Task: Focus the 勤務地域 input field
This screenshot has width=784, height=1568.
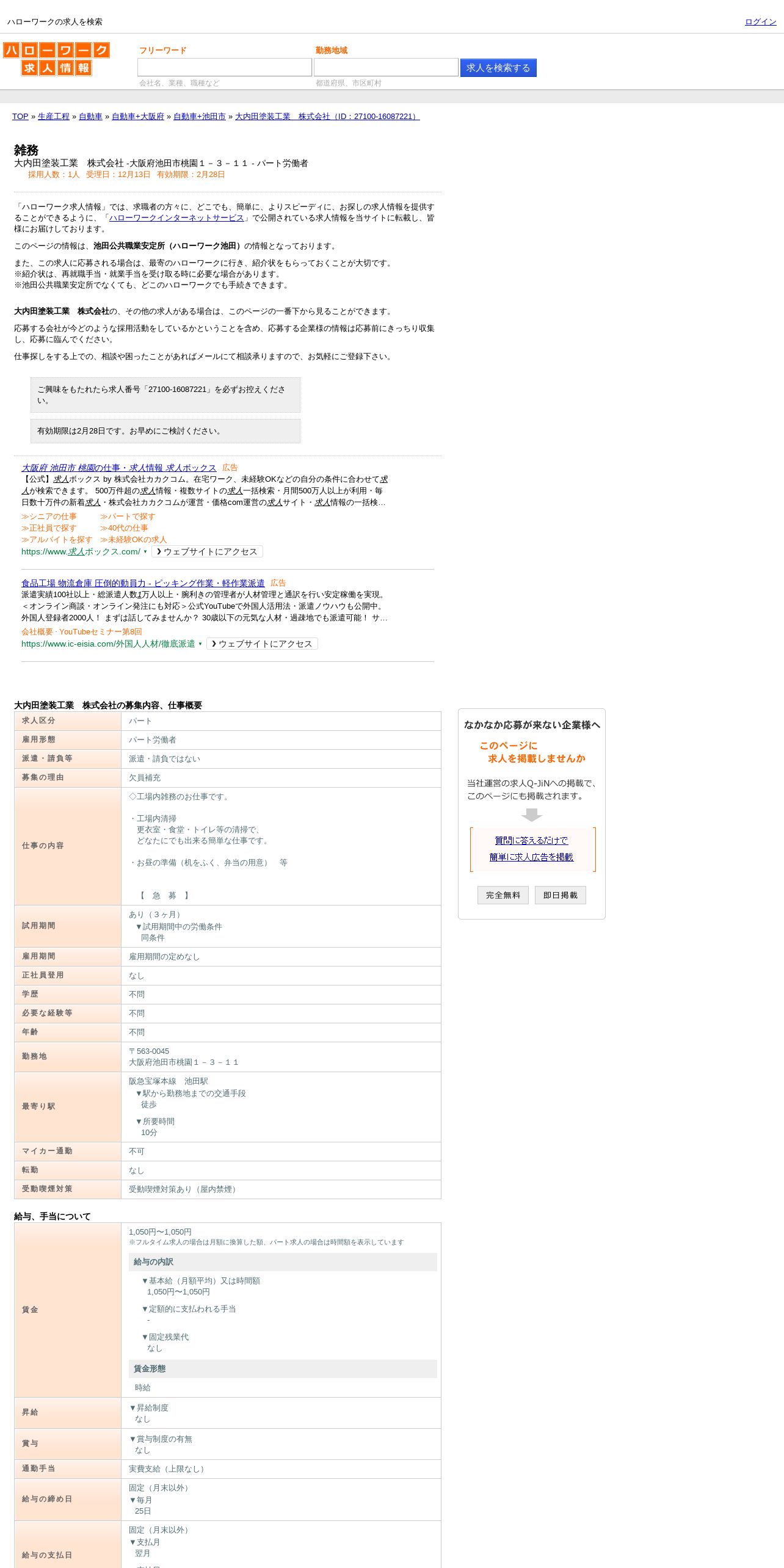Action: click(x=386, y=67)
